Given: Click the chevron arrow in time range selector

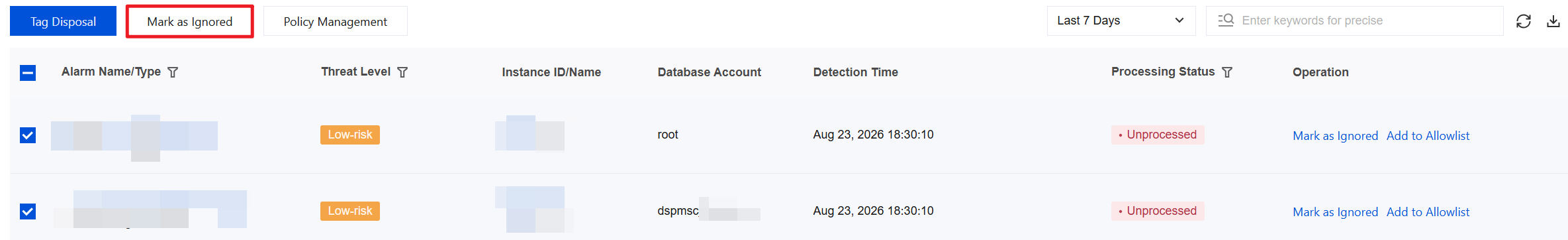Looking at the screenshot, I should tap(1179, 21).
